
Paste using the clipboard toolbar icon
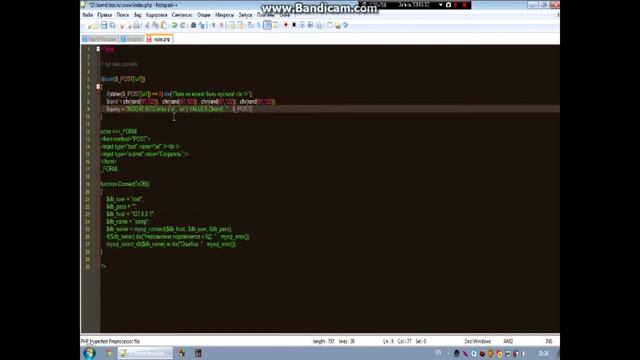[x=163, y=25]
